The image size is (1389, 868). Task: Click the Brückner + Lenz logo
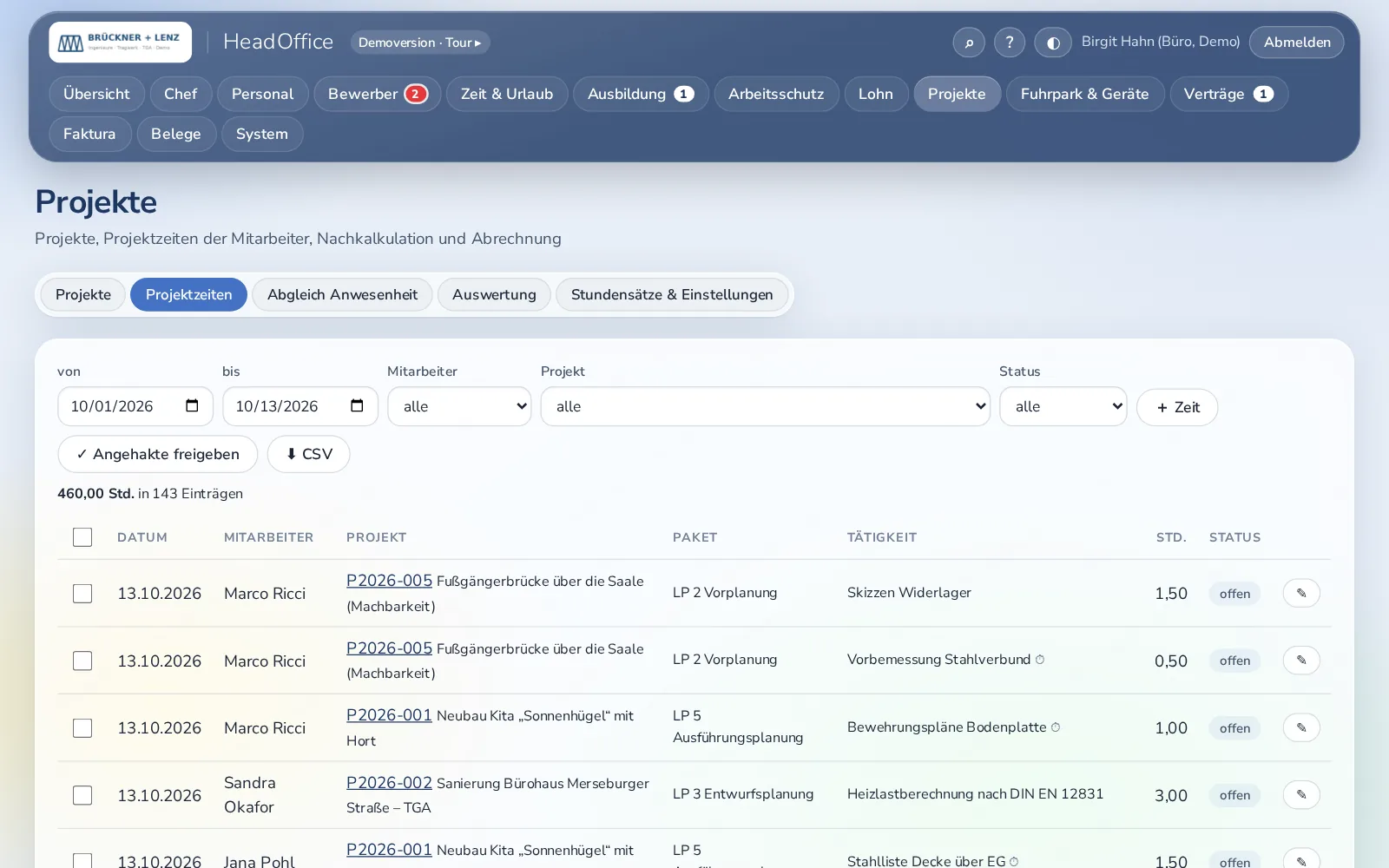click(121, 43)
